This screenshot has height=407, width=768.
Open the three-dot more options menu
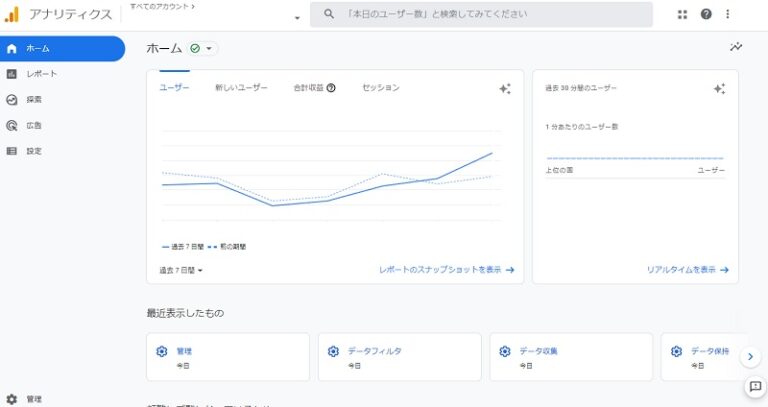728,14
